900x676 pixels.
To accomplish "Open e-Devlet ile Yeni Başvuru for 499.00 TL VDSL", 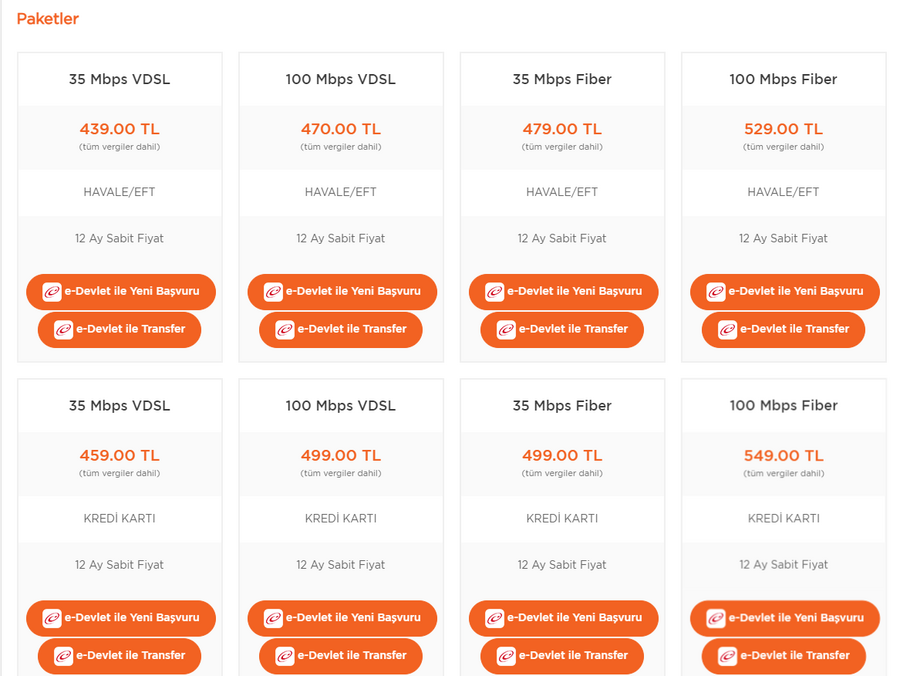I will coord(342,619).
